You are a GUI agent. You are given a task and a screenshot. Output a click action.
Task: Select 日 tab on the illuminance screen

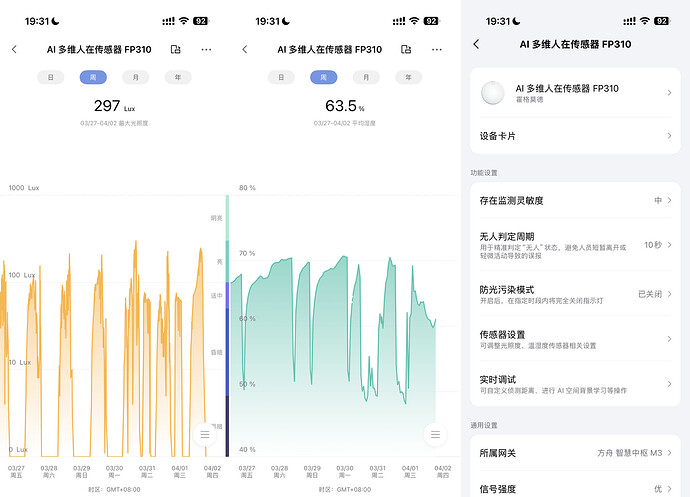[51, 77]
